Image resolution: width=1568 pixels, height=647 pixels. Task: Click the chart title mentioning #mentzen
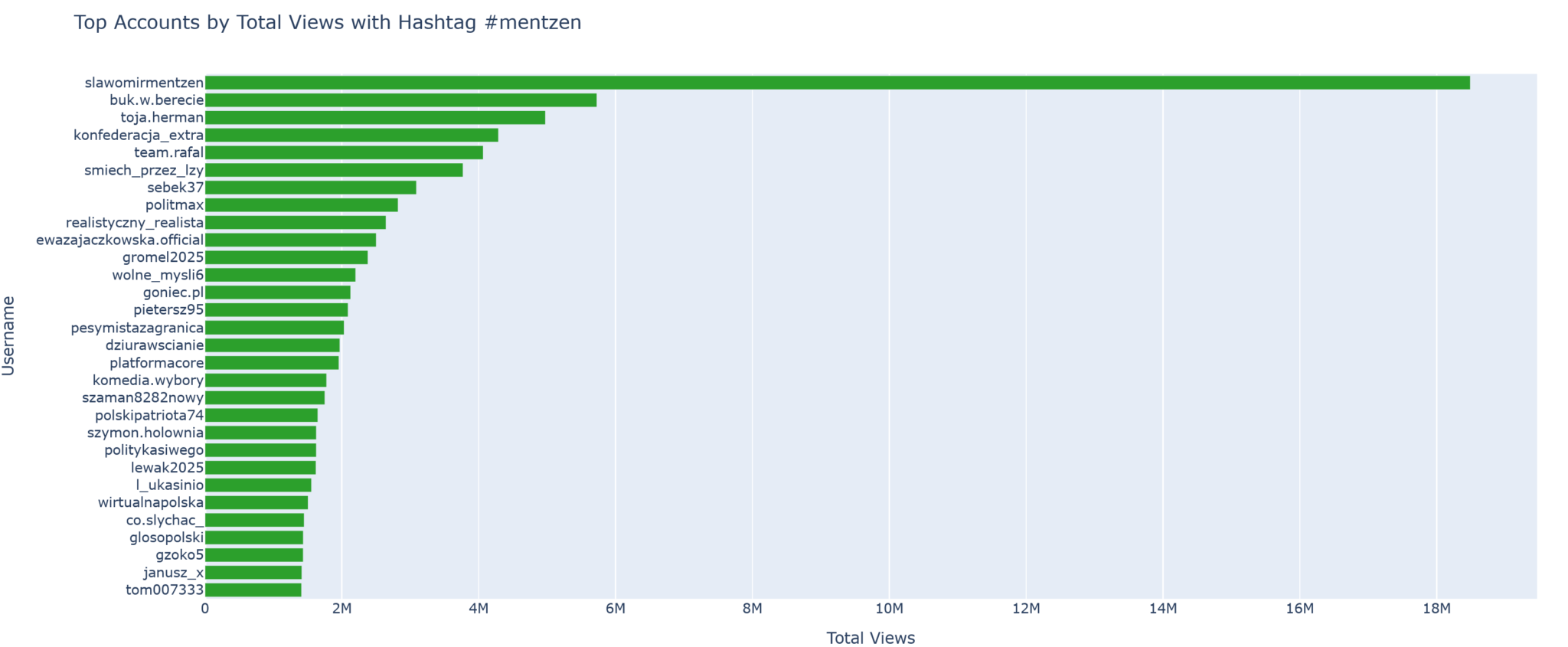327,23
